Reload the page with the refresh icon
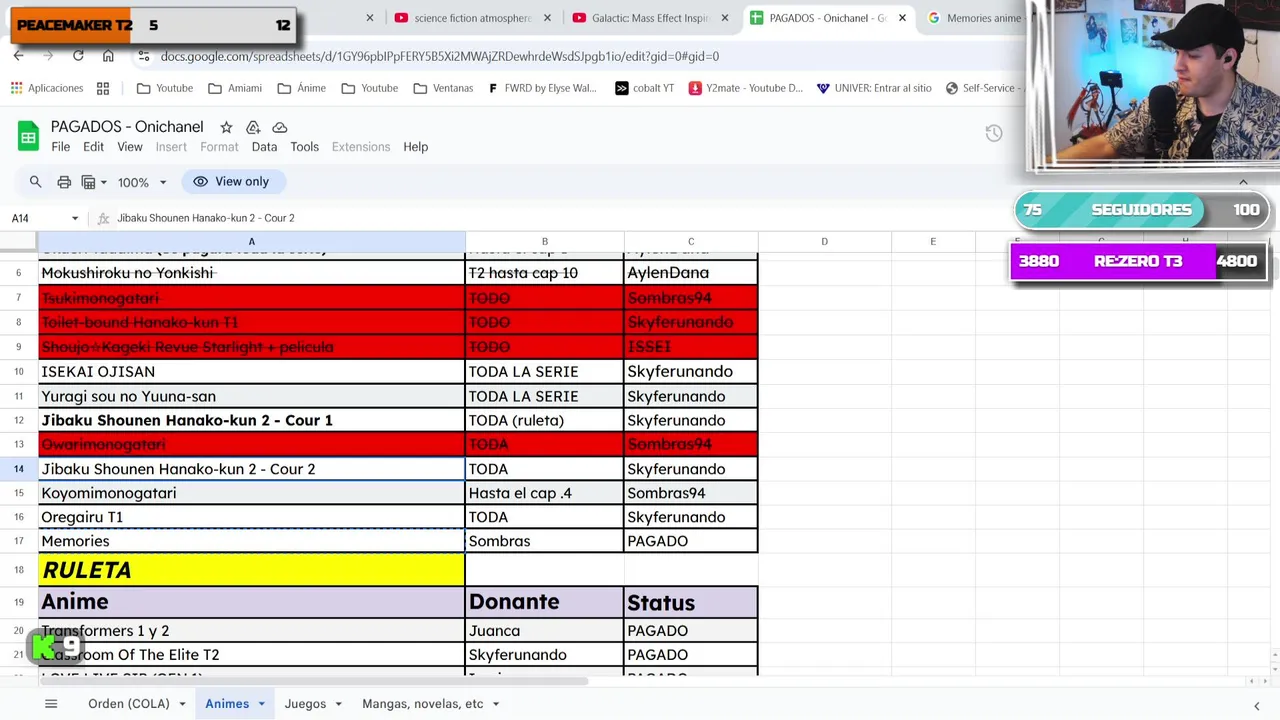The height and width of the screenshot is (720, 1280). [x=78, y=56]
